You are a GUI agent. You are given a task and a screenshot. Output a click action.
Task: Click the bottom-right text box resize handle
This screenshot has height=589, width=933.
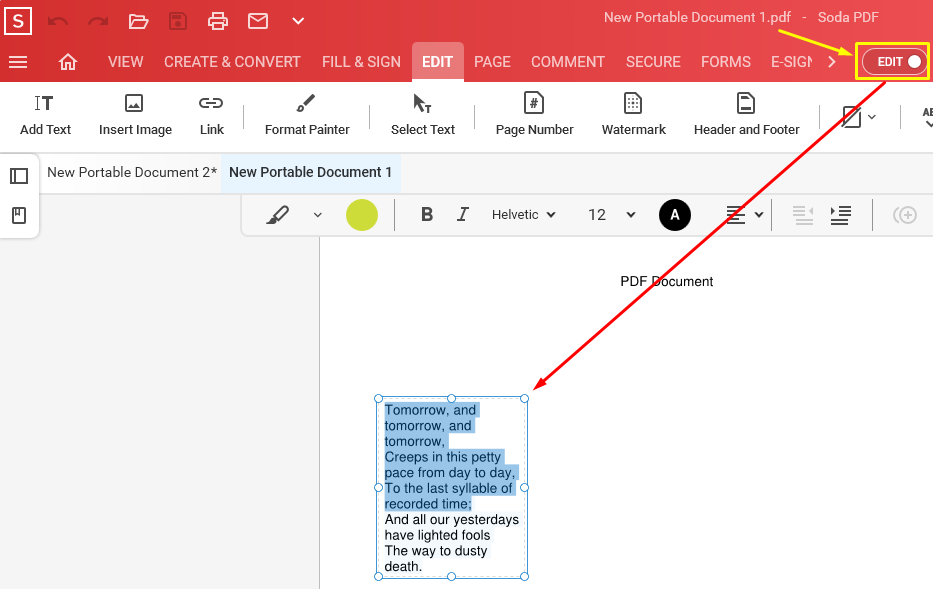[x=524, y=576]
